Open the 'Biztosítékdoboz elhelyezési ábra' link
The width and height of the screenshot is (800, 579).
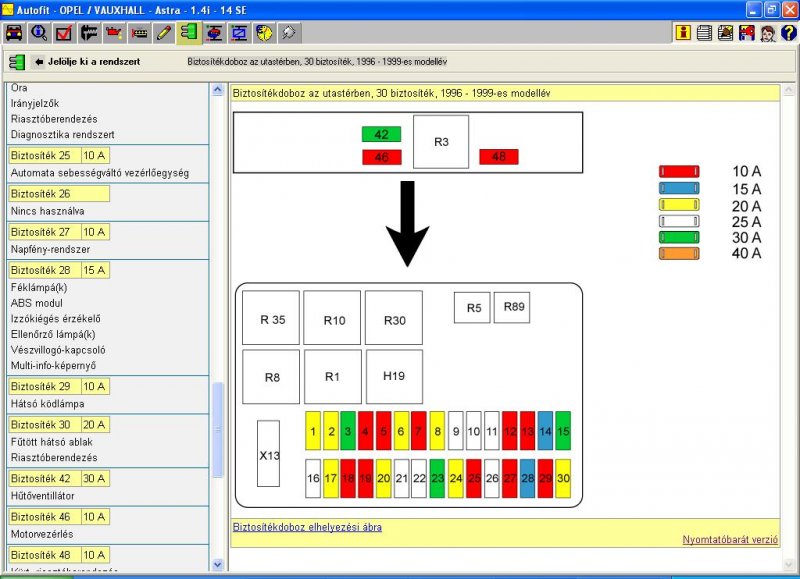click(307, 527)
